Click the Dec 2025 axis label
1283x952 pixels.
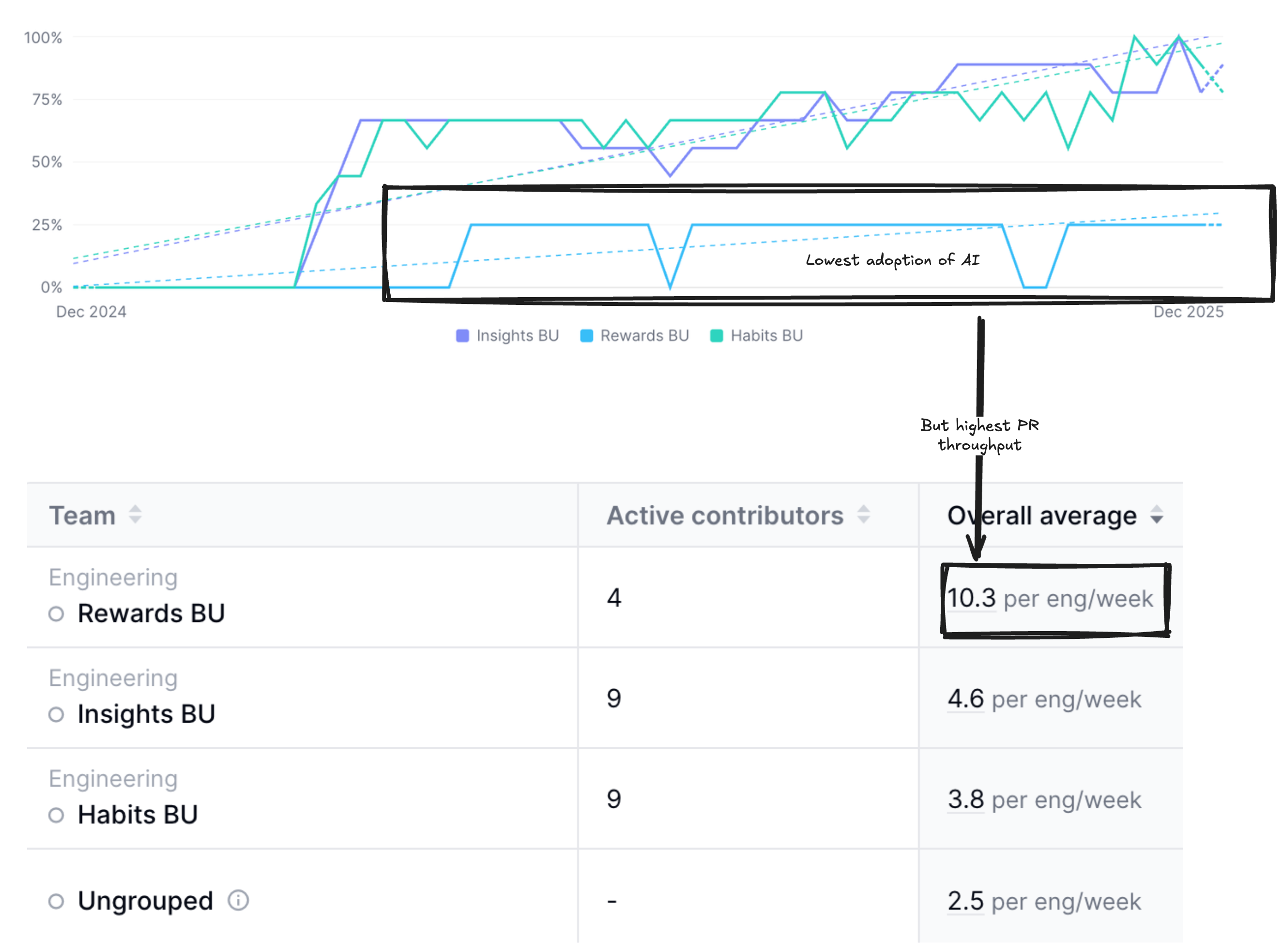(1188, 312)
